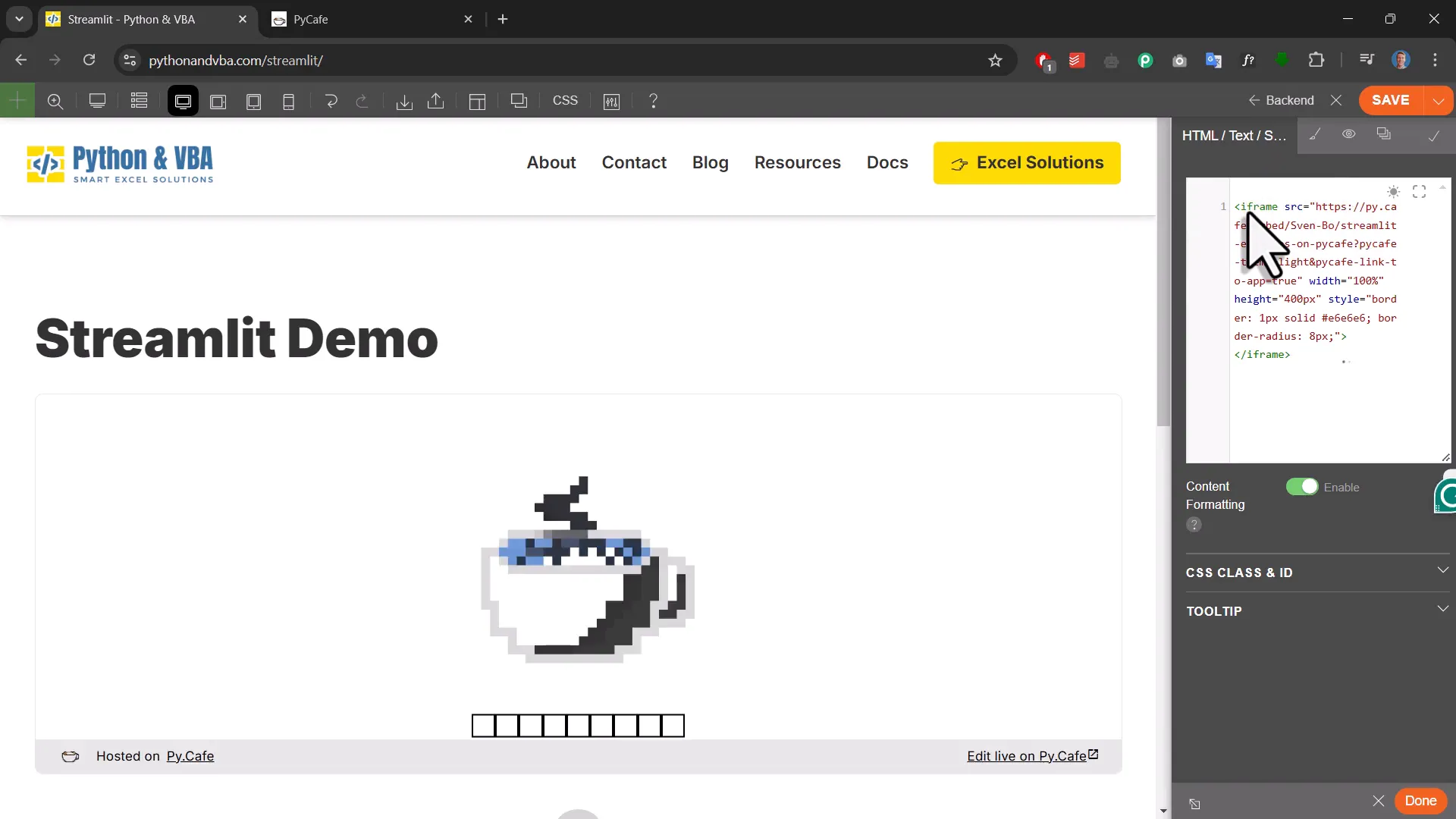Undo the last change
Image resolution: width=1456 pixels, height=819 pixels.
coord(331,101)
